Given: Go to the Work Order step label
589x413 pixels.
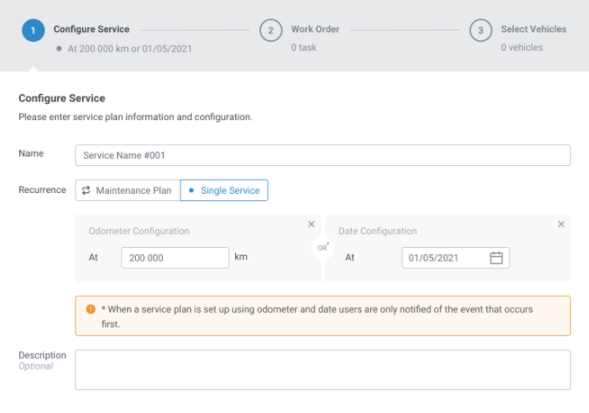Looking at the screenshot, I should [315, 29].
